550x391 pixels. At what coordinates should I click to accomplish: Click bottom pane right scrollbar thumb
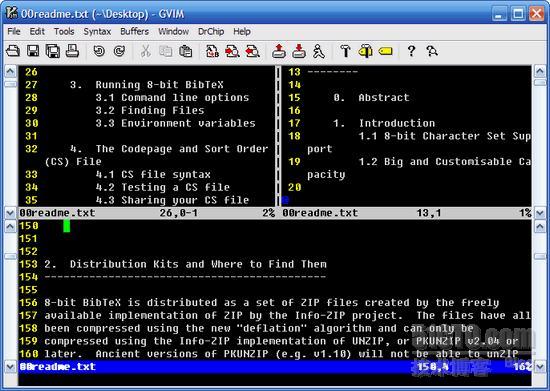pyautogui.click(x=540, y=257)
